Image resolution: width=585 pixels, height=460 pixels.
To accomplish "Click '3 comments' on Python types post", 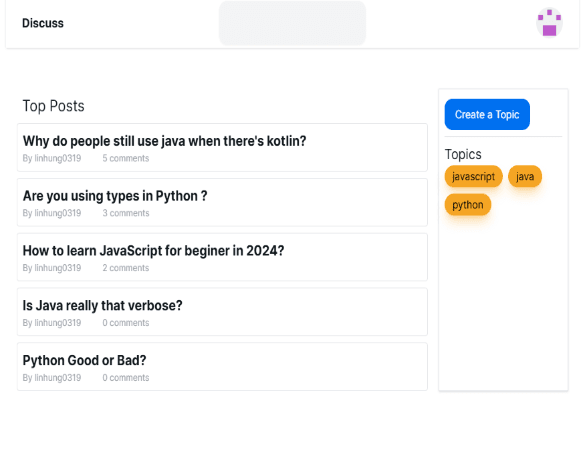I will [x=126, y=213].
